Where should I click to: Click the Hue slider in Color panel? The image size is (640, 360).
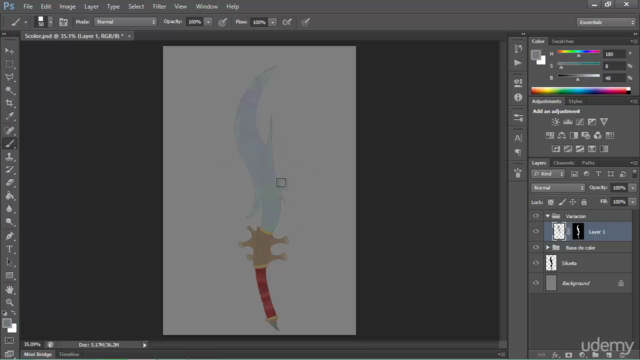[x=579, y=52]
